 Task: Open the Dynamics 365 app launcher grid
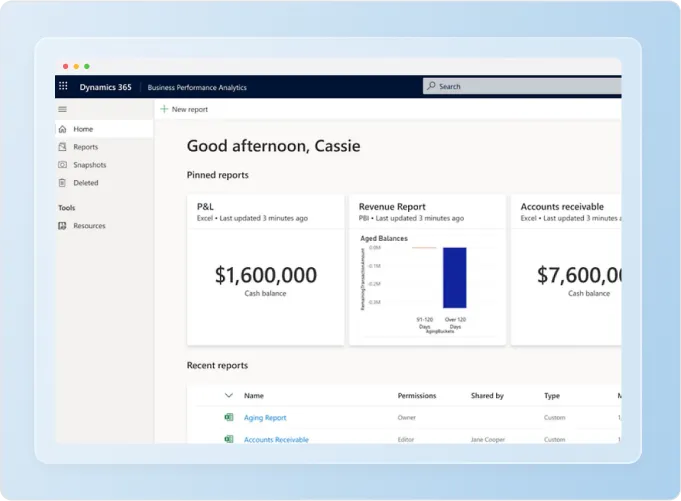pos(64,87)
